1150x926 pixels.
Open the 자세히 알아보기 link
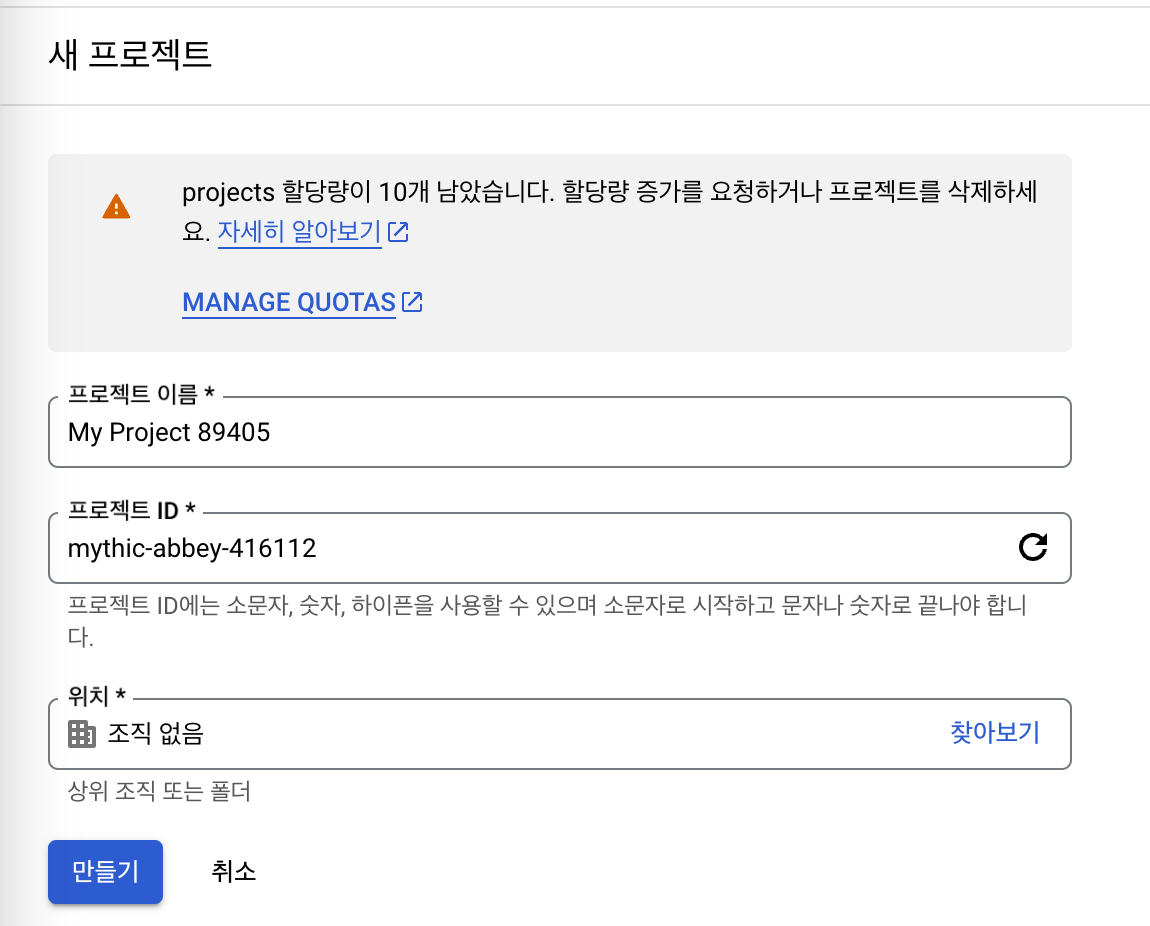tap(299, 232)
